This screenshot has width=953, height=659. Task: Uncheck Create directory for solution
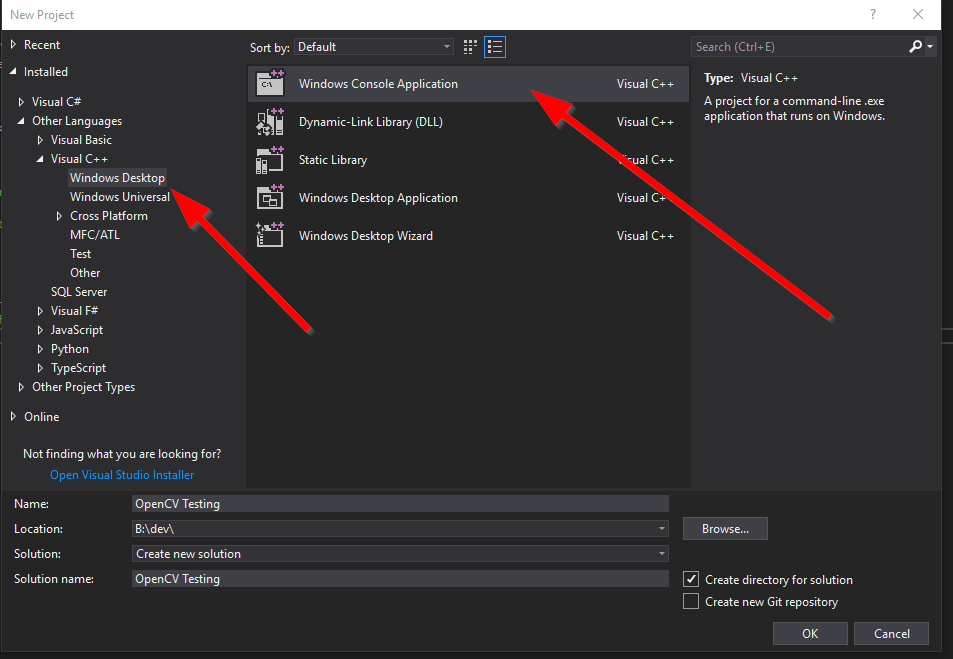tap(691, 579)
